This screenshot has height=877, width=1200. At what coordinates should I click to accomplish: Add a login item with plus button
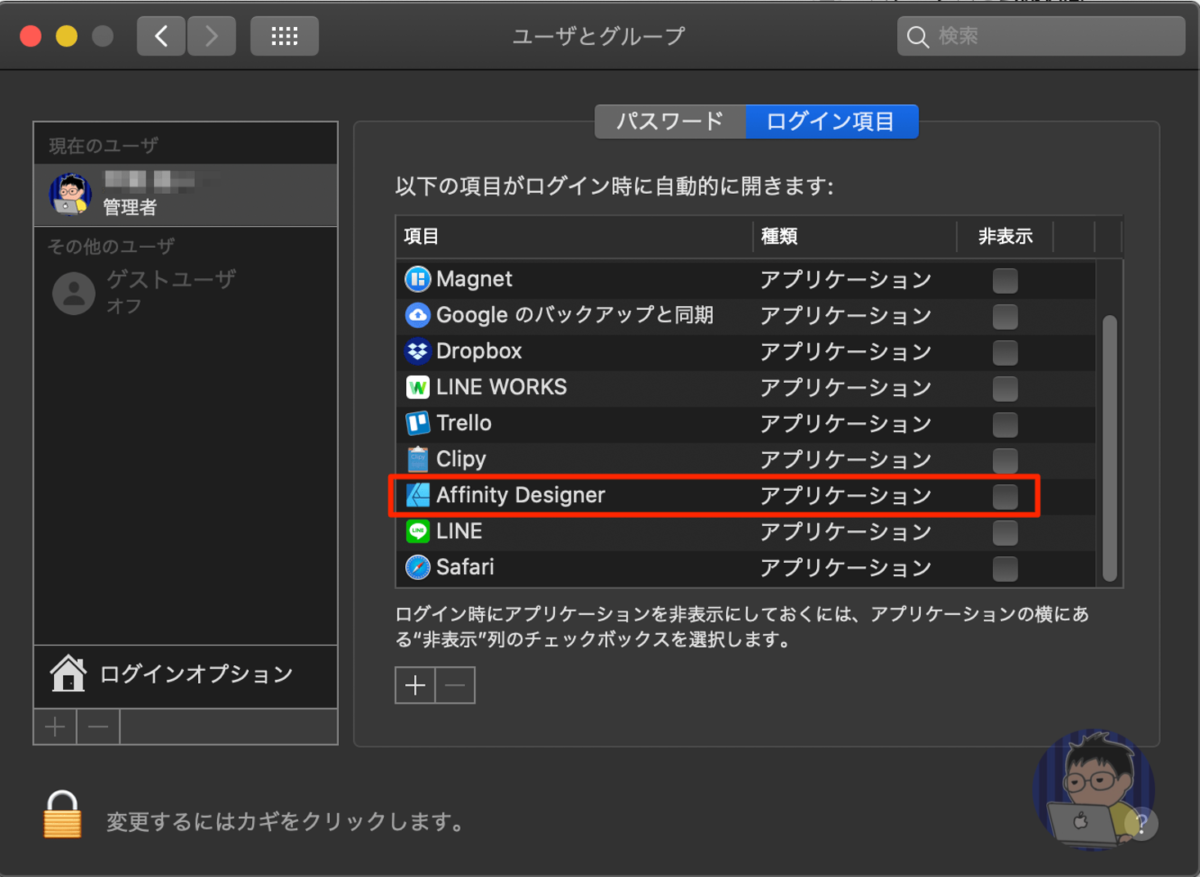coord(415,685)
